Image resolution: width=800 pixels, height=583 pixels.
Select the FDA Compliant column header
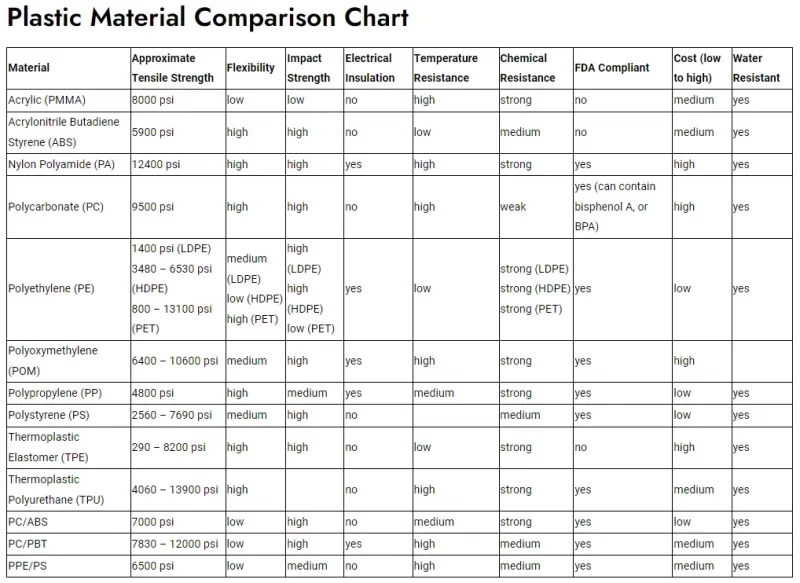pyautogui.click(x=612, y=68)
